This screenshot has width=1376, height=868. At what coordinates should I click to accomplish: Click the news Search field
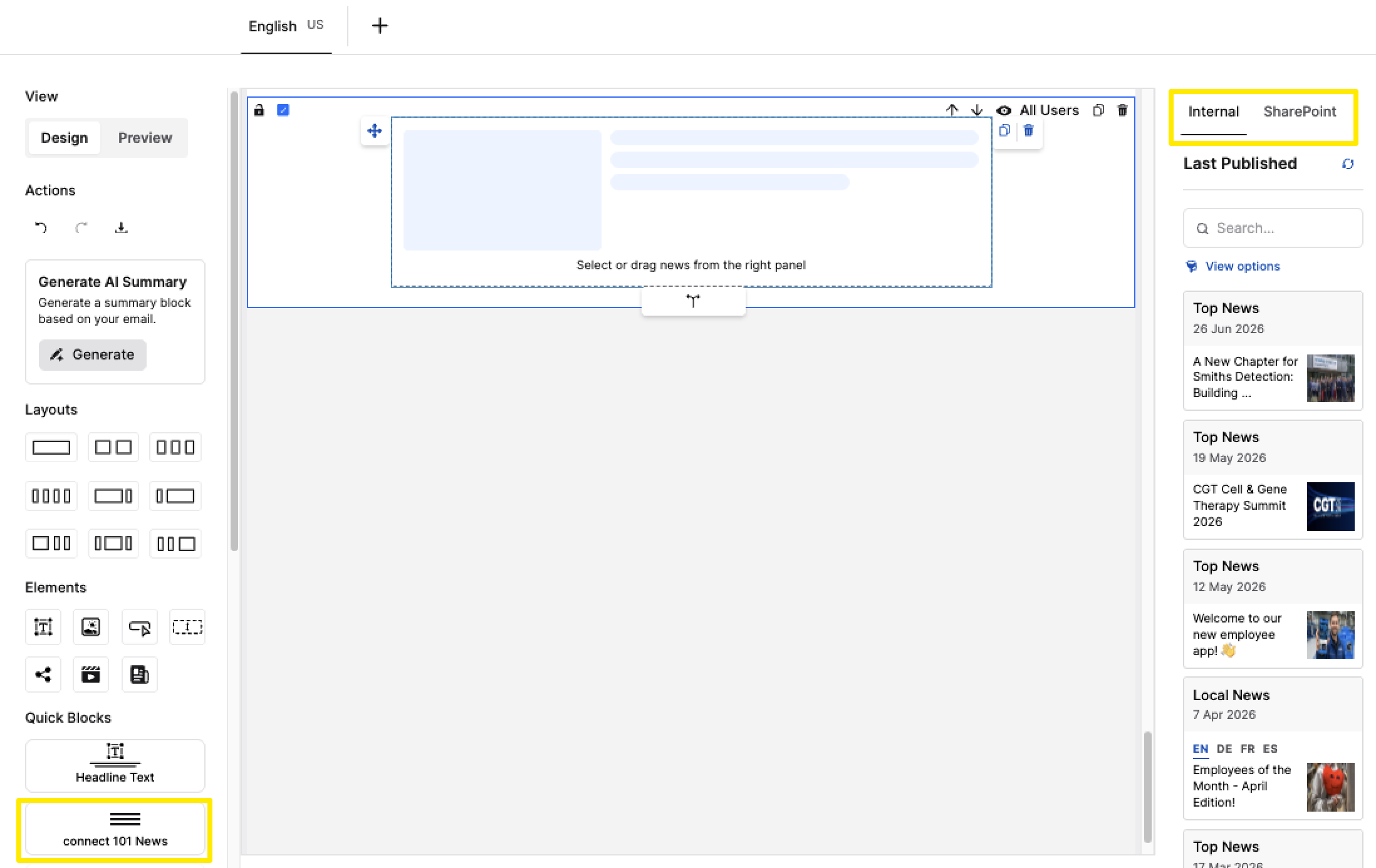1273,228
